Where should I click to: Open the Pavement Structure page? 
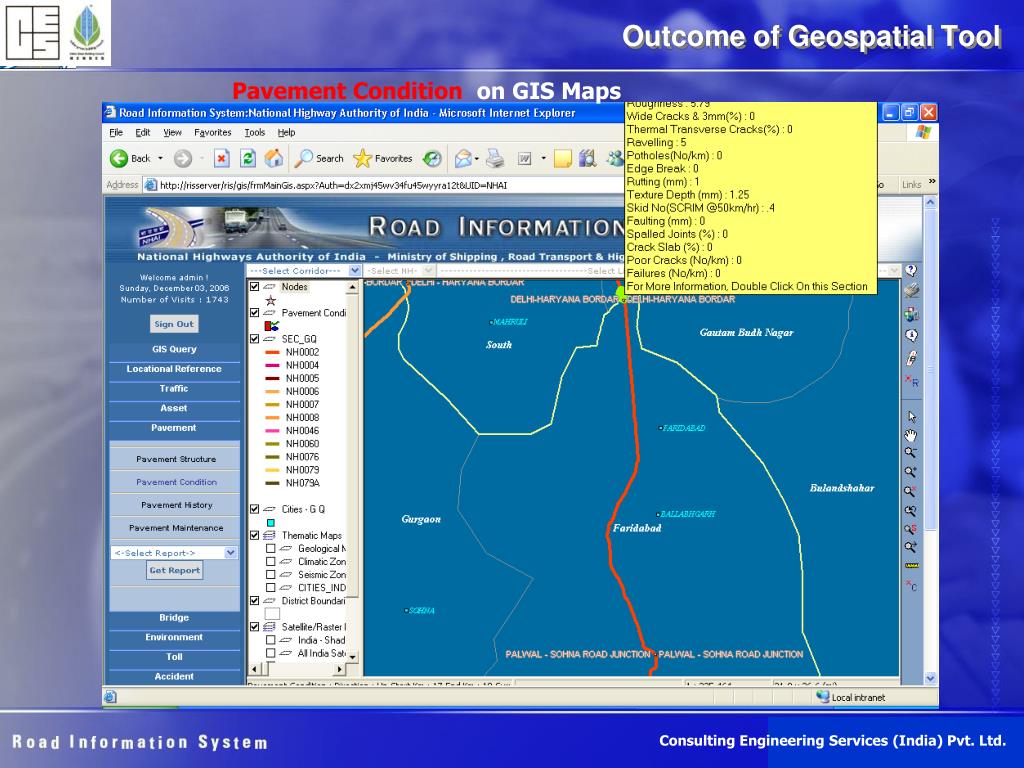176,459
